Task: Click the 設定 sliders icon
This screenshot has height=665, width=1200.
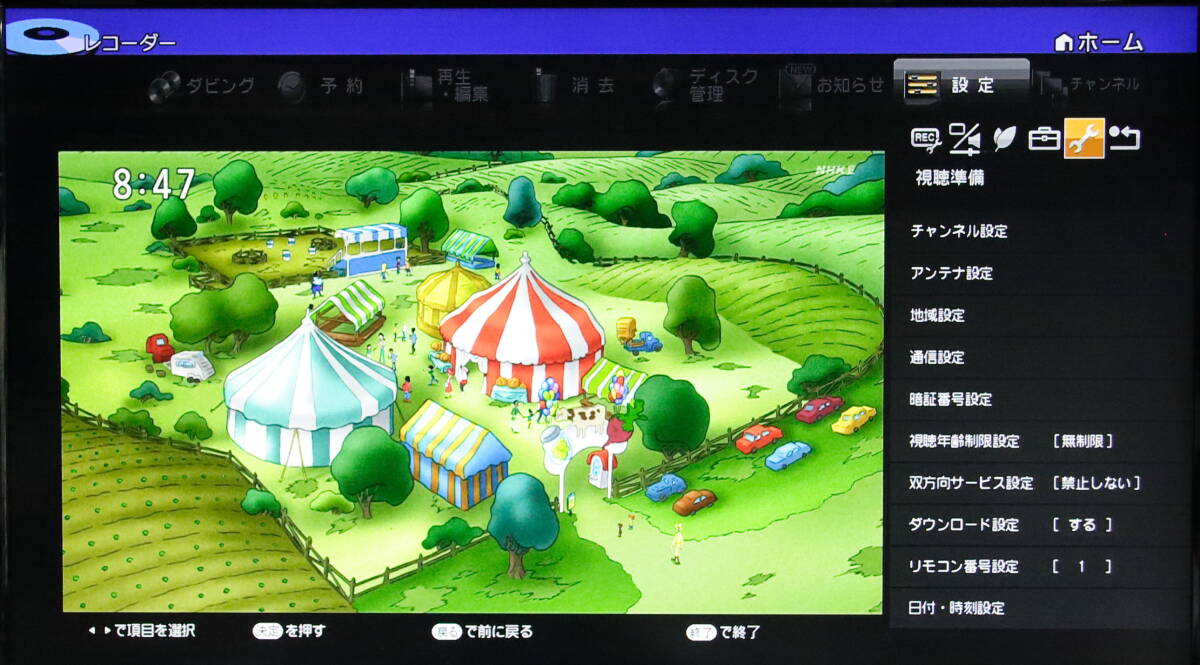Action: pyautogui.click(x=921, y=86)
